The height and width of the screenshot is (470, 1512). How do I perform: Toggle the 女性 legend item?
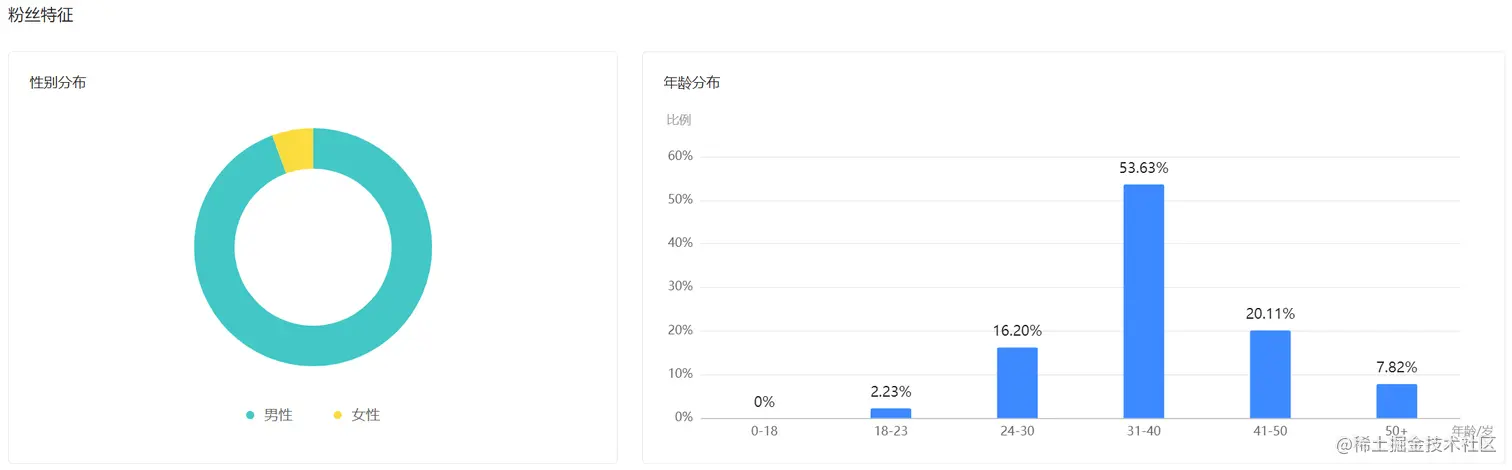357,415
